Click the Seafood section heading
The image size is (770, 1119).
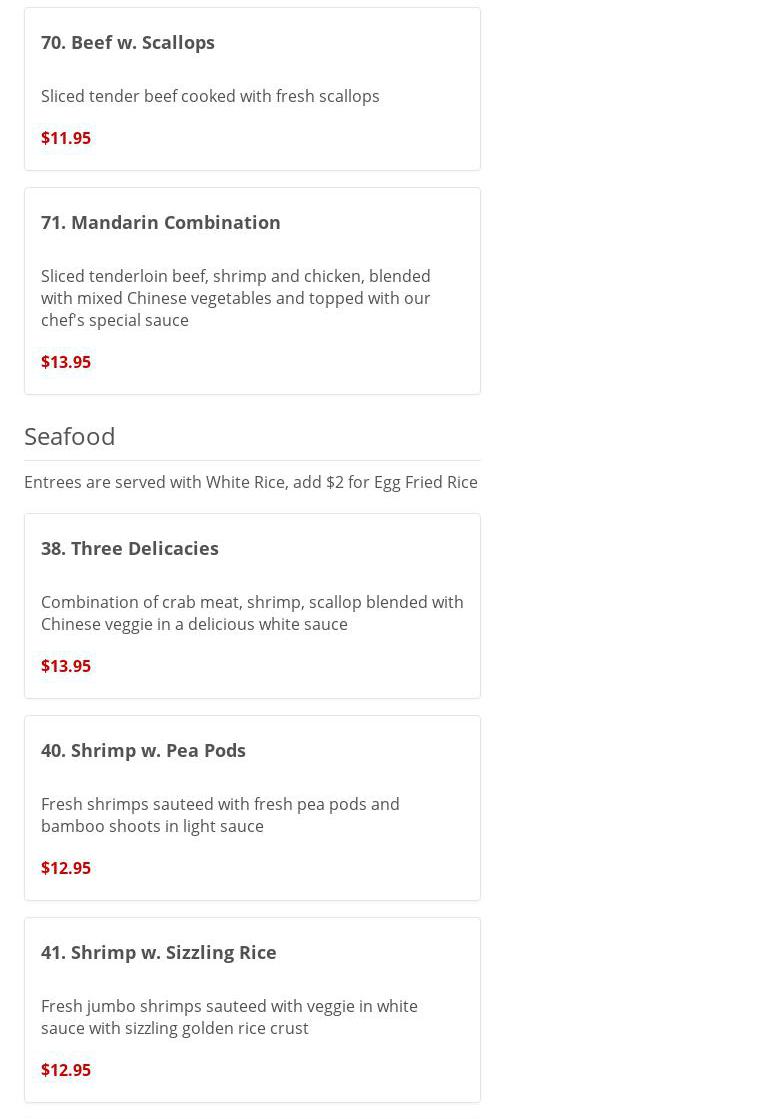(x=70, y=436)
